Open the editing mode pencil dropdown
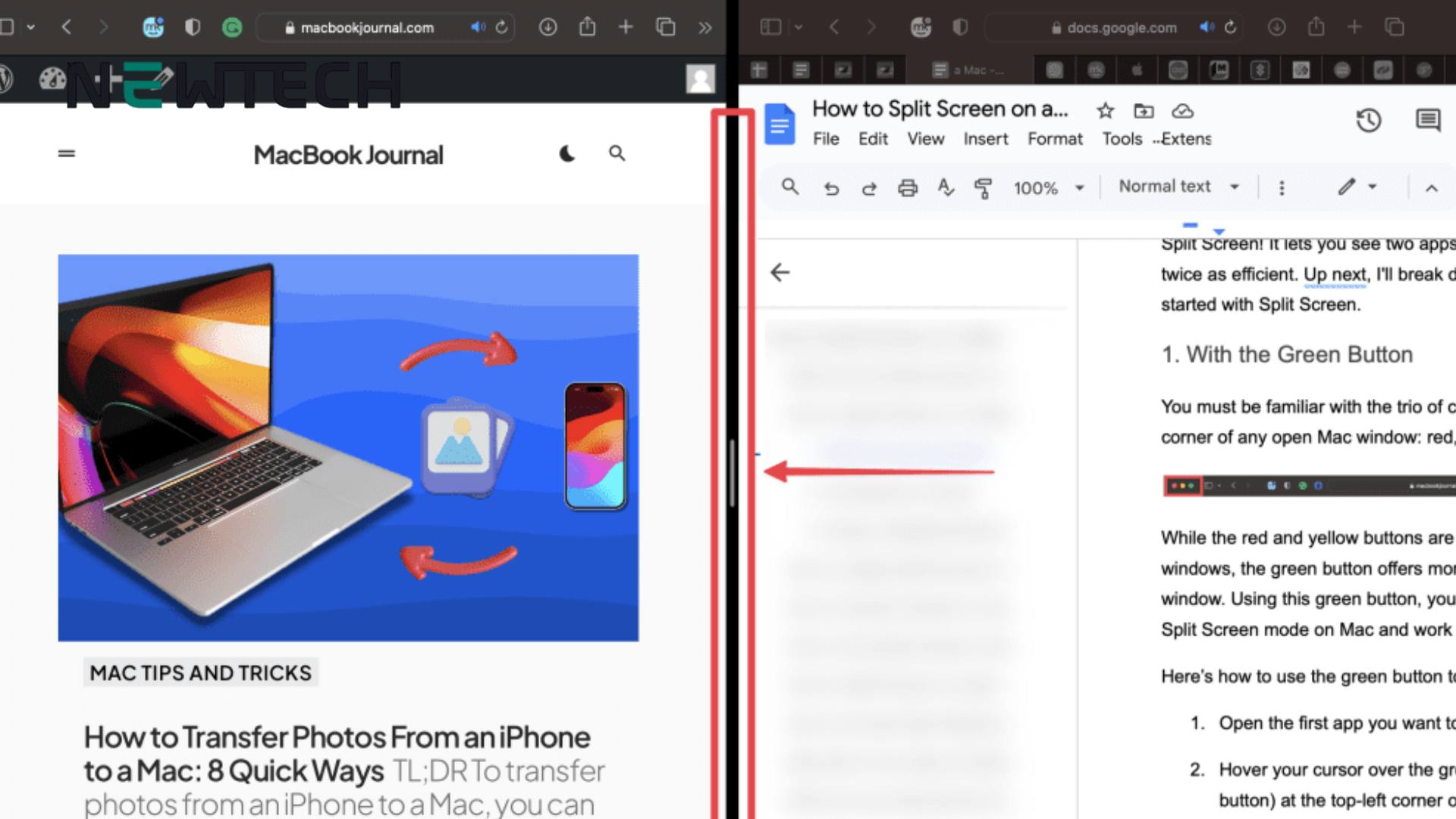 (x=1357, y=187)
